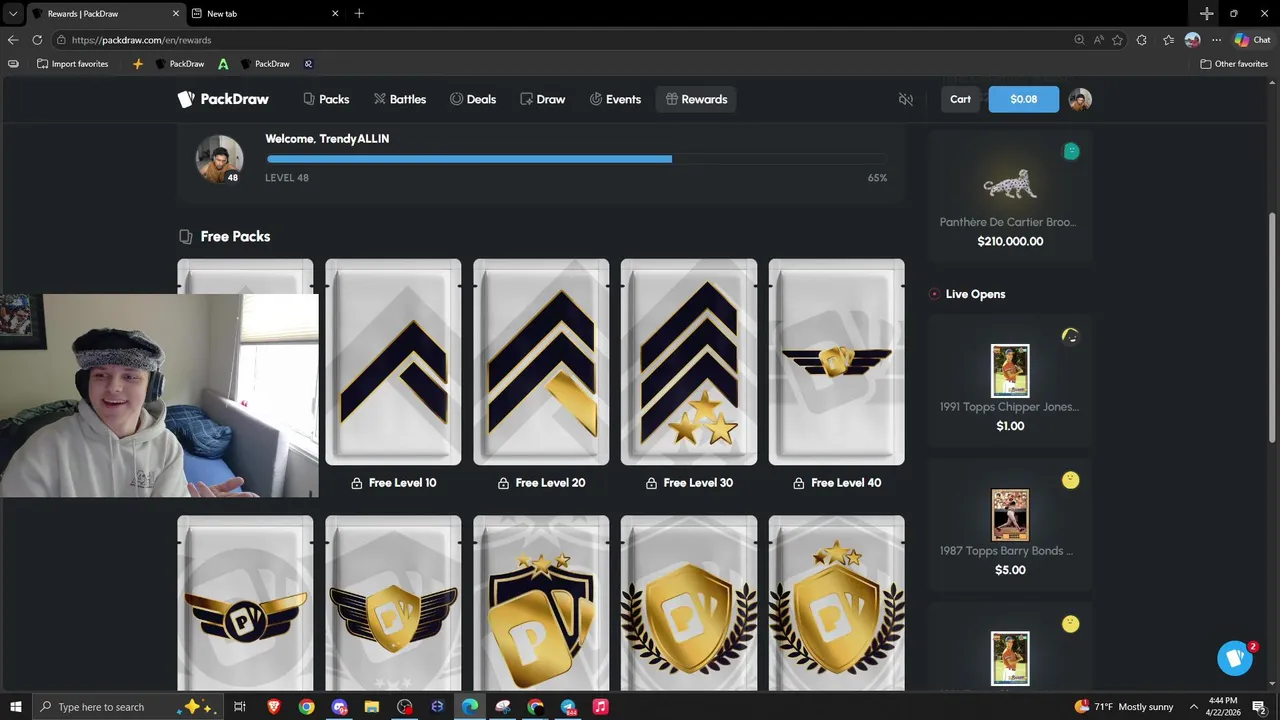Open the Cart

point(960,99)
